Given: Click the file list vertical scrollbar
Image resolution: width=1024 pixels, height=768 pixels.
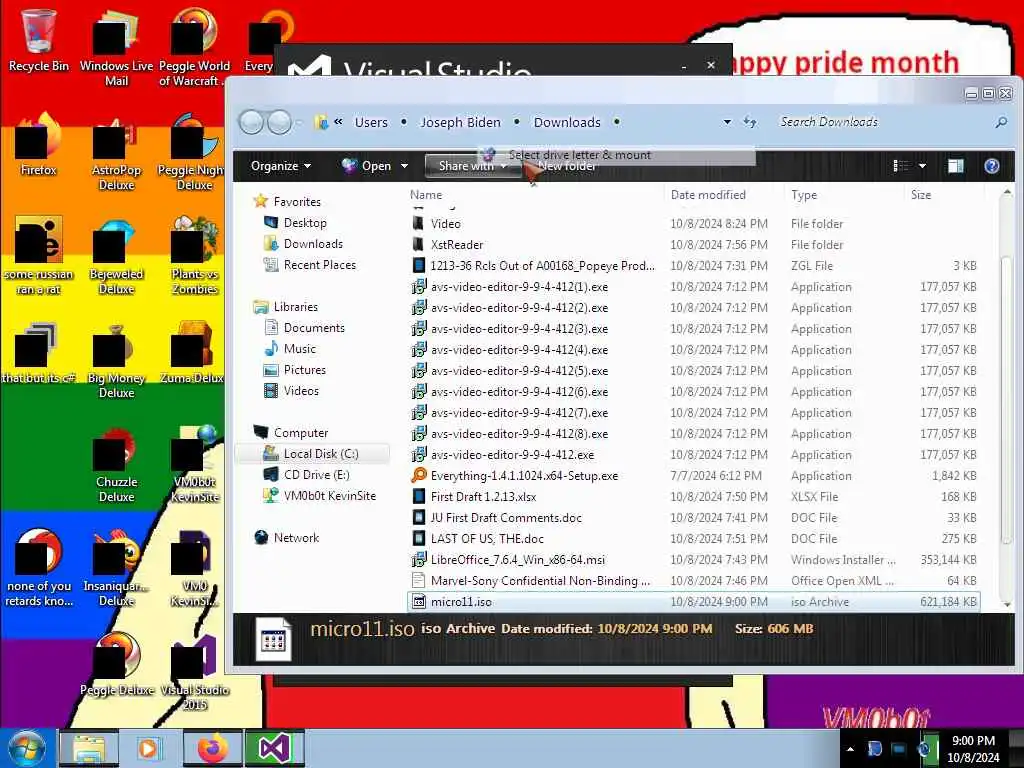Looking at the screenshot, I should pyautogui.click(x=1006, y=398).
